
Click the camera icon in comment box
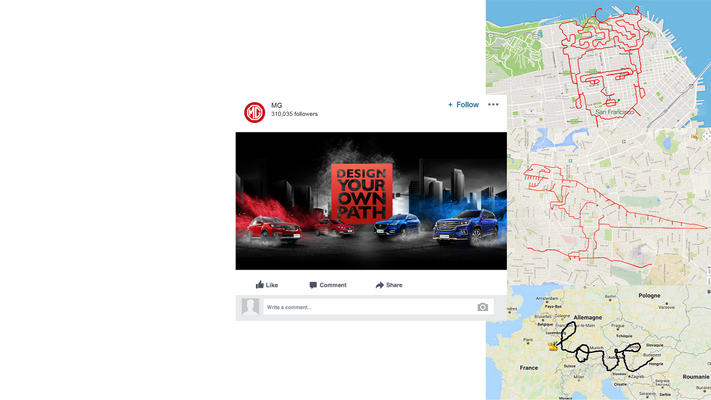click(482, 307)
